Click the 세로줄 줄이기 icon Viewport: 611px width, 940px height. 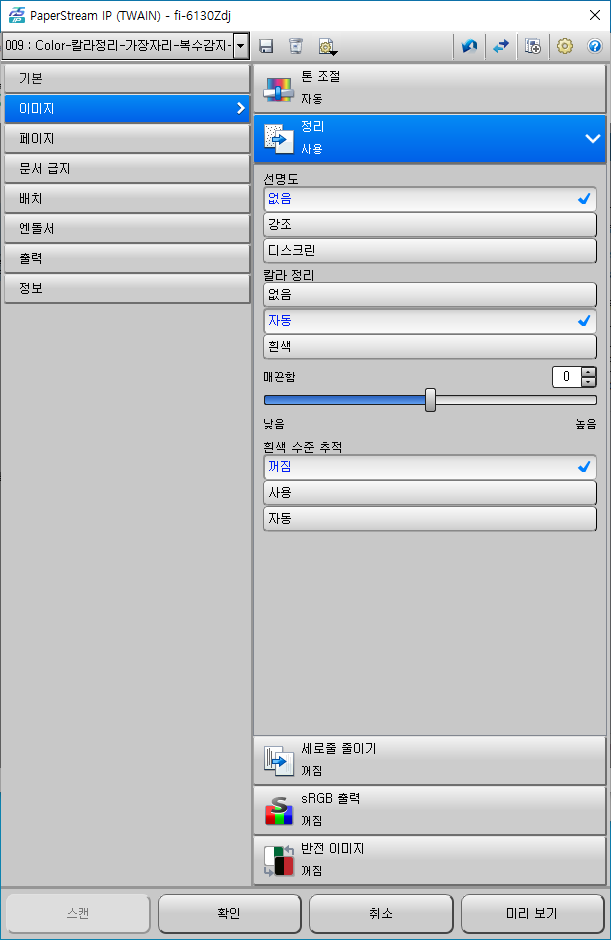coord(279,760)
